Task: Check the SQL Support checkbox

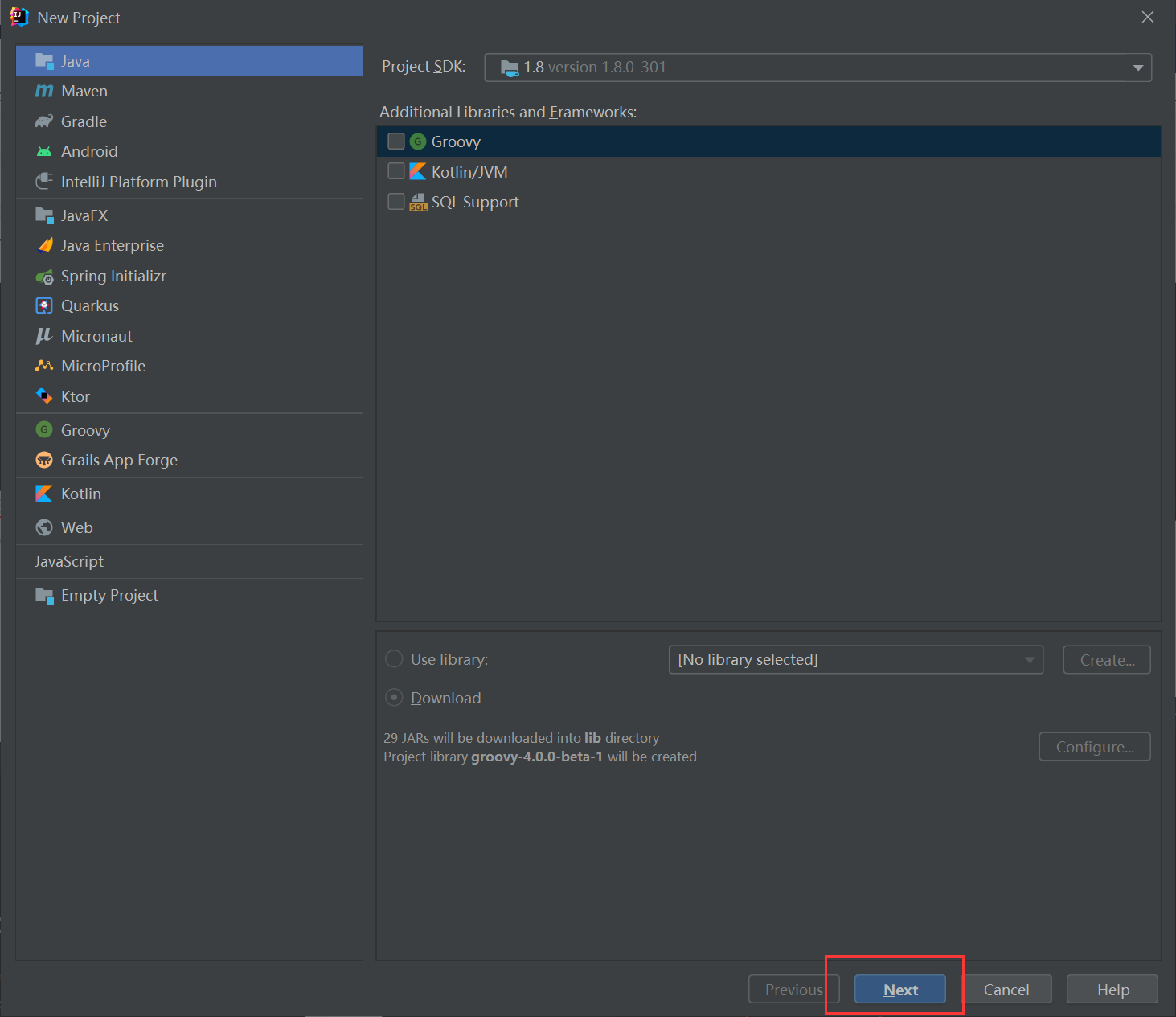Action: point(396,202)
